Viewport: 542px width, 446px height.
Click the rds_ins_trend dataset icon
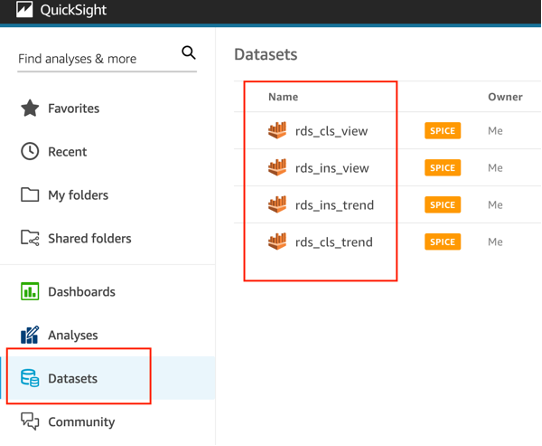coord(277,204)
